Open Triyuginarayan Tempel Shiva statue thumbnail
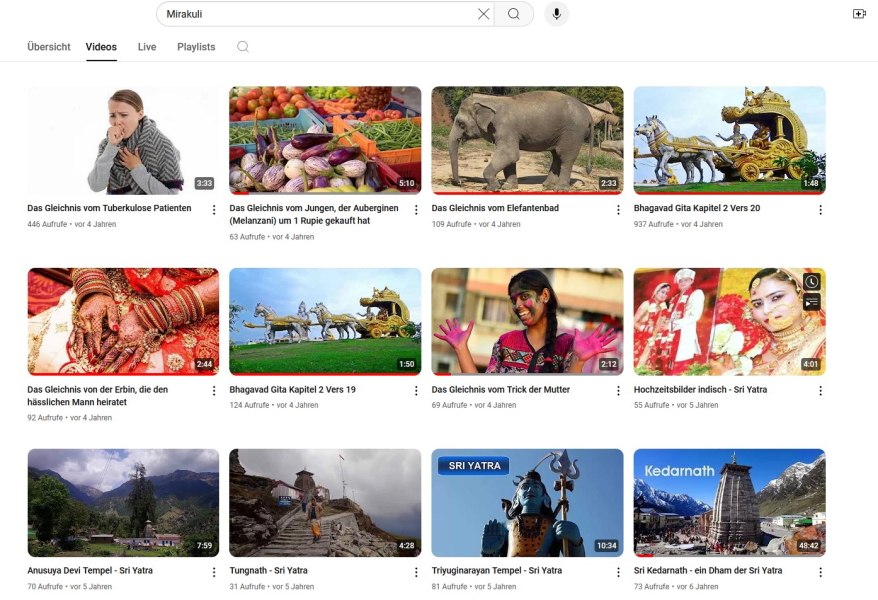The image size is (878, 600). pyautogui.click(x=527, y=502)
